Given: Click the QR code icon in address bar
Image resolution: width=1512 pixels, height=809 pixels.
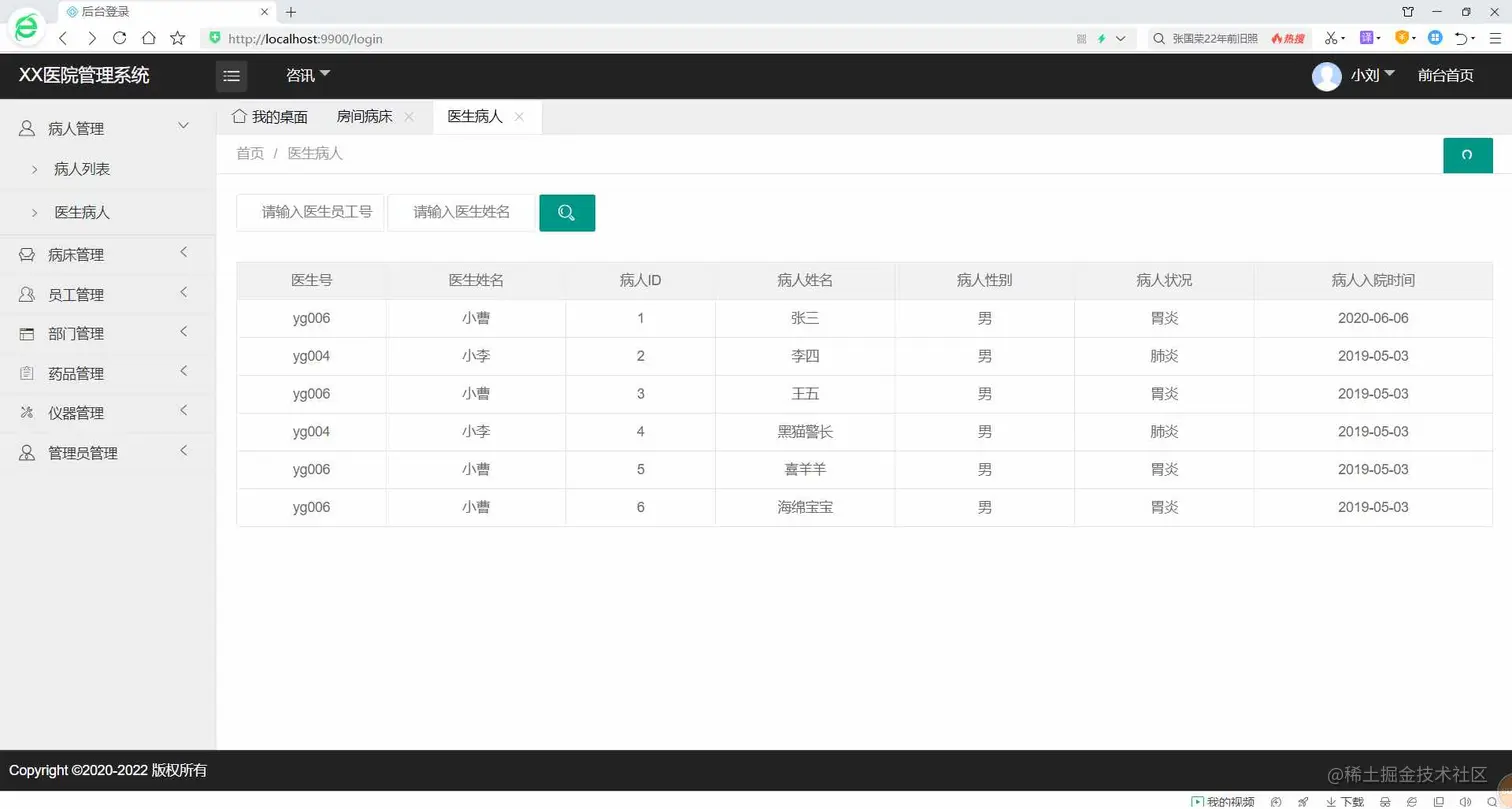Looking at the screenshot, I should click(1081, 39).
